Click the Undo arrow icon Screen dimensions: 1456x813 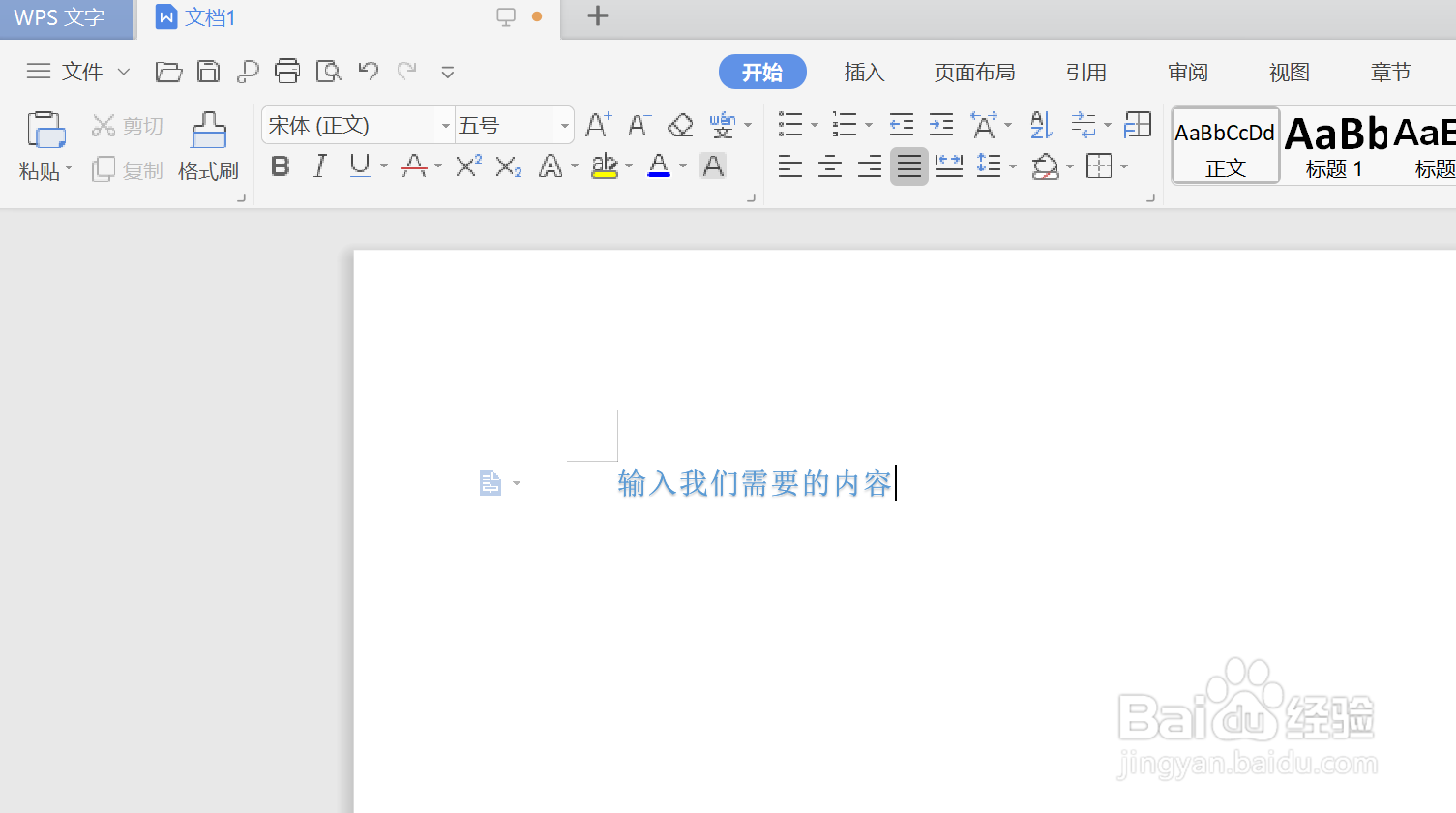click(x=368, y=71)
